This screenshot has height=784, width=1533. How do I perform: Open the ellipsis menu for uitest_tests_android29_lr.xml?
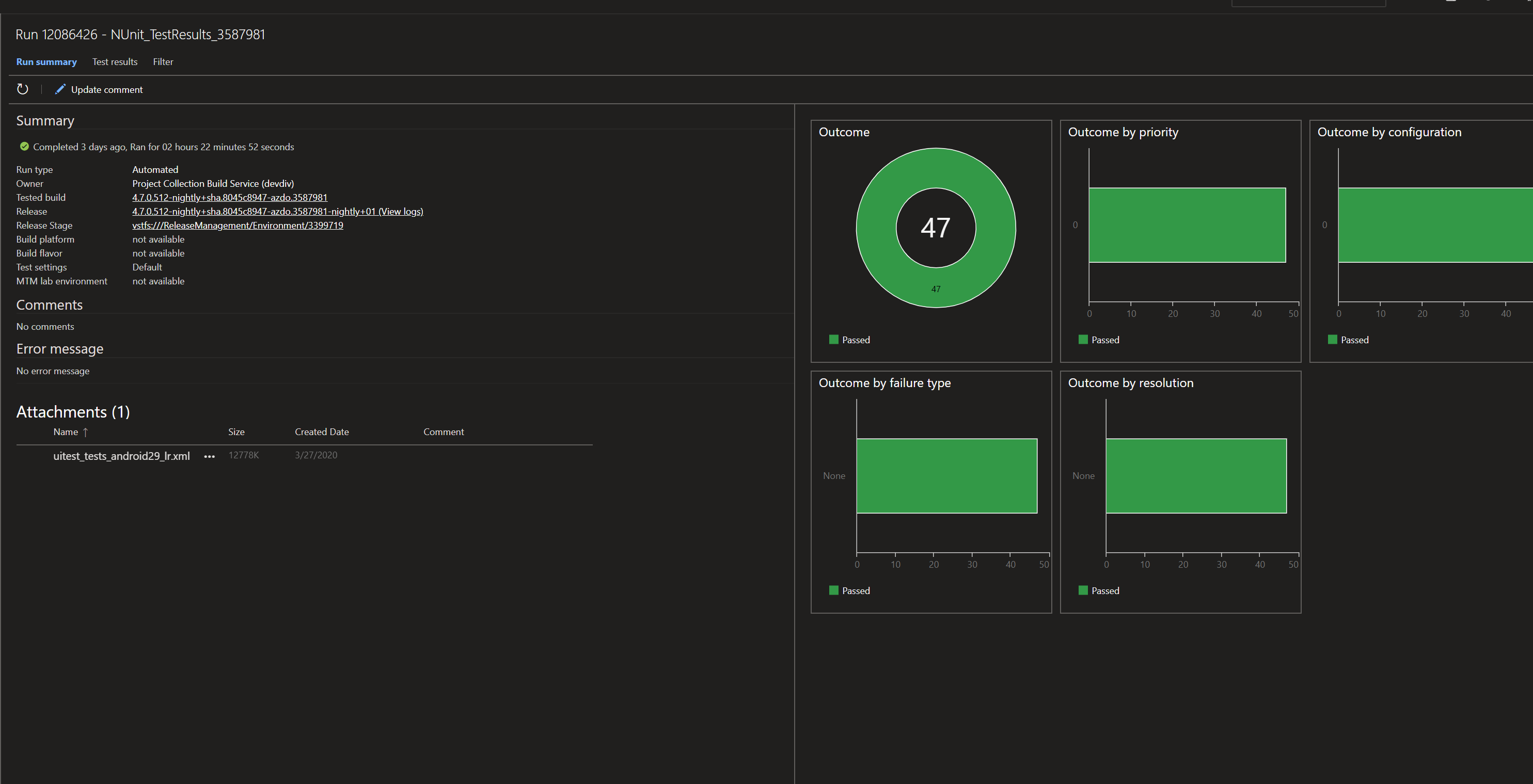(x=209, y=457)
